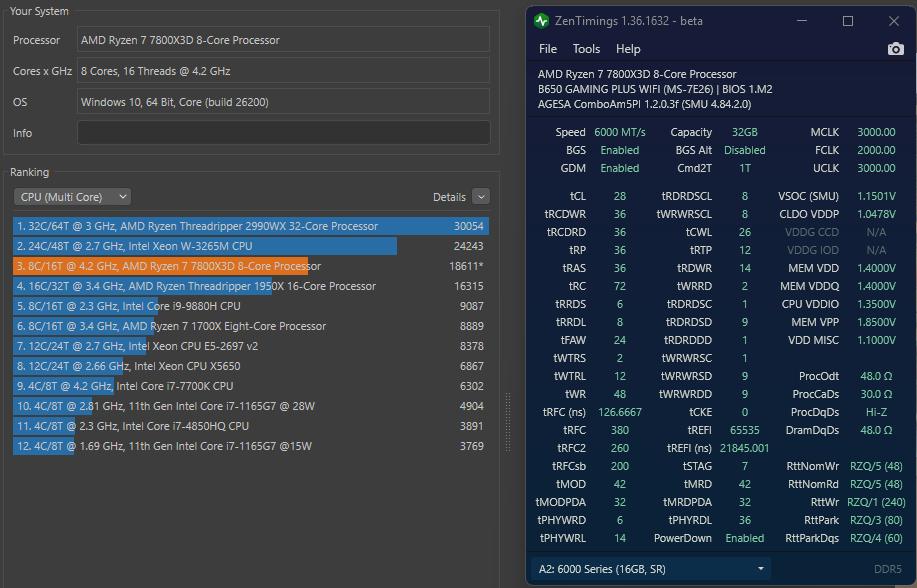The image size is (917, 588).
Task: Maximize the ZenTimings window
Action: pyautogui.click(x=848, y=21)
